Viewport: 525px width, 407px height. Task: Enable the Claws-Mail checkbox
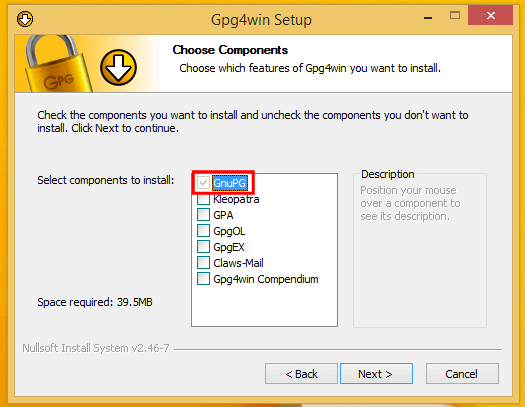[203, 263]
